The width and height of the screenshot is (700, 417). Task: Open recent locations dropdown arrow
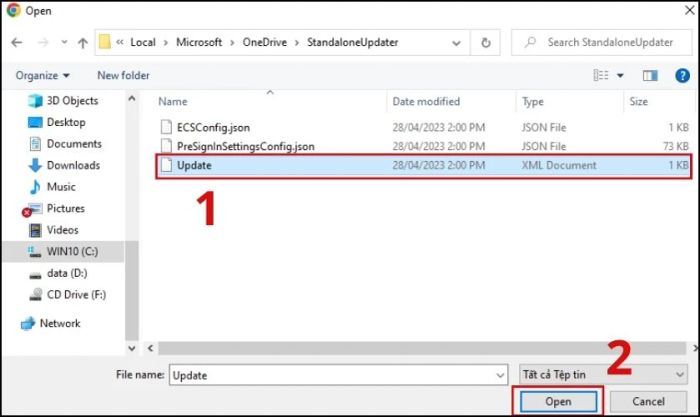pyautogui.click(x=64, y=42)
